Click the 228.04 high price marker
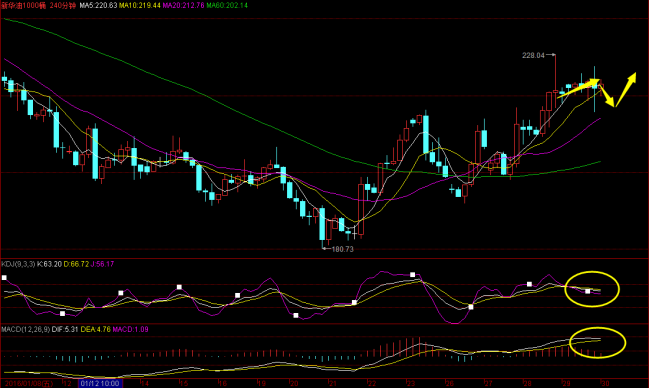Image resolution: width=649 pixels, height=388 pixels. [533, 55]
